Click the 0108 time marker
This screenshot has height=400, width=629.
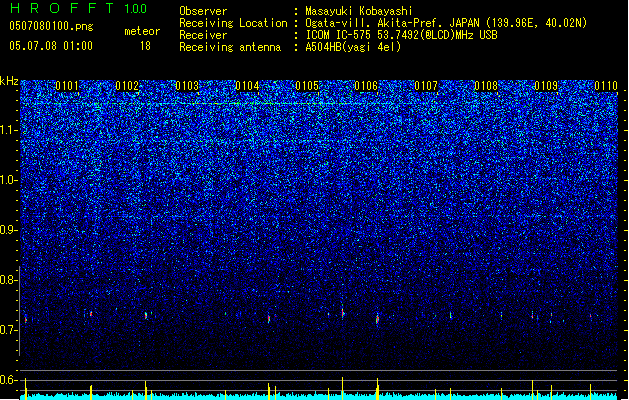[x=486, y=86]
